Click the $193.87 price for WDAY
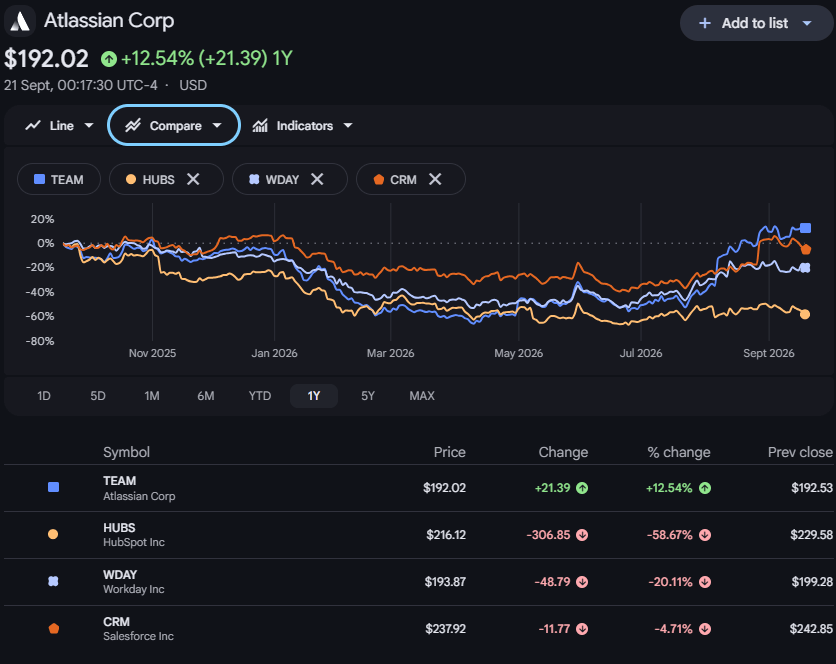 (x=445, y=582)
